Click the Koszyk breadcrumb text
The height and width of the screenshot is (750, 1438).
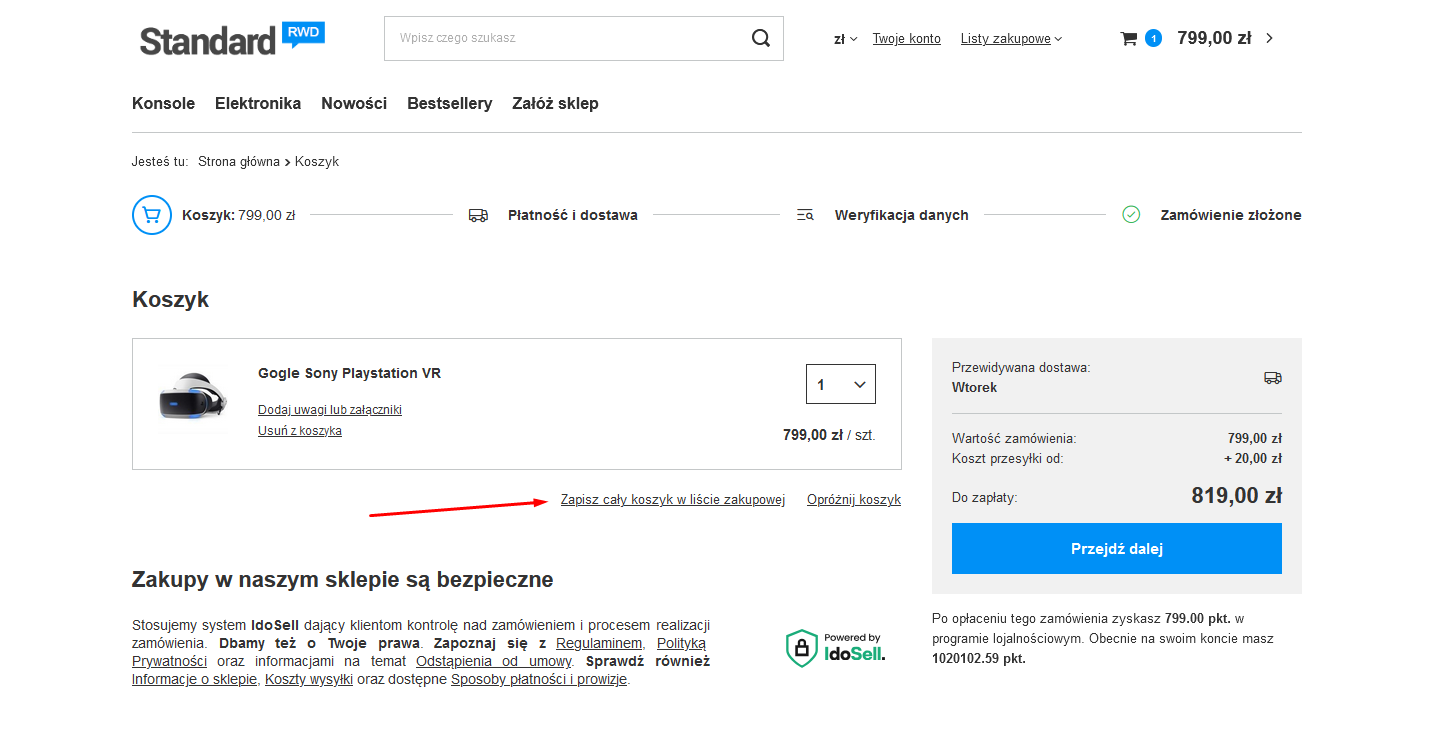[x=317, y=161]
